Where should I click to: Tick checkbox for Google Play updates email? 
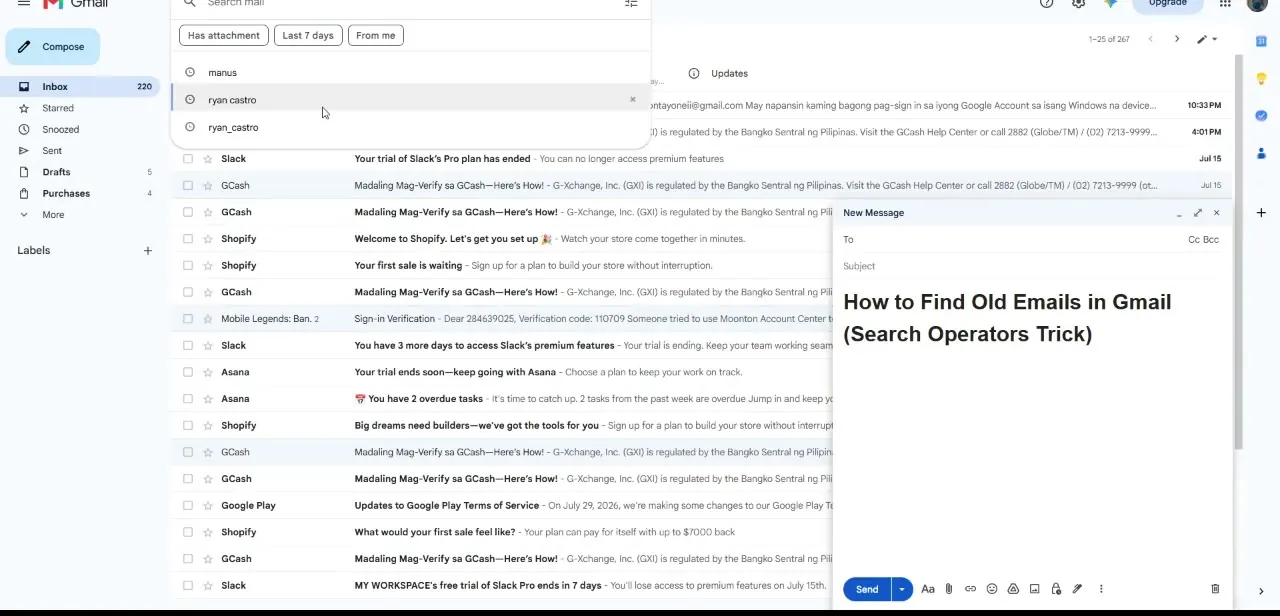(x=187, y=505)
